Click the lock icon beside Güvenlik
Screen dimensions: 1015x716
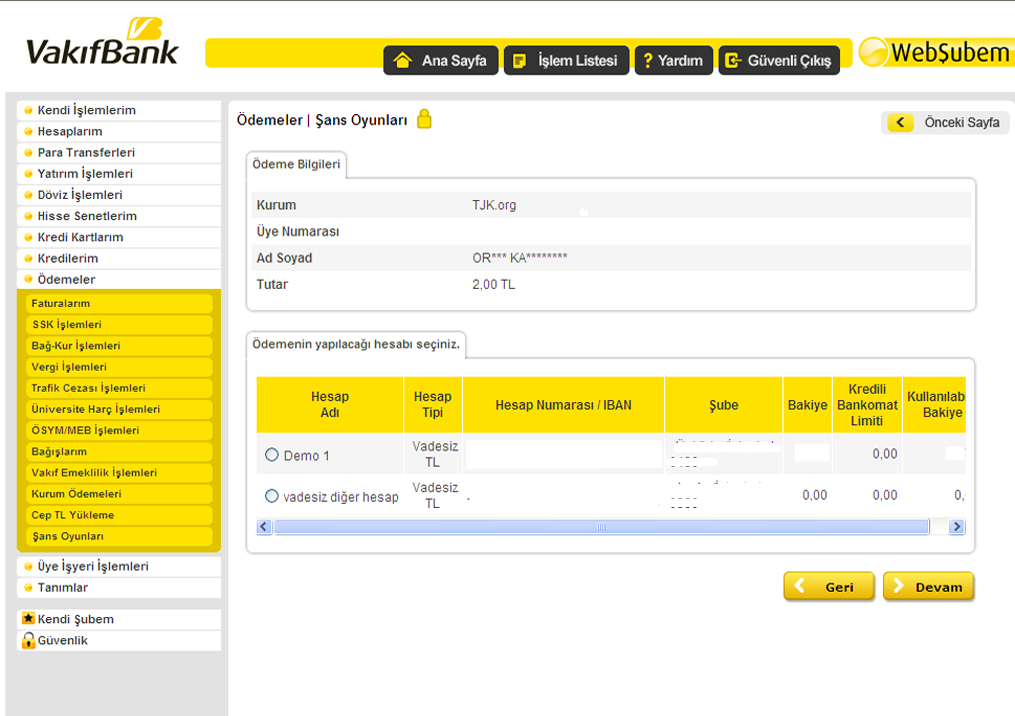28,640
